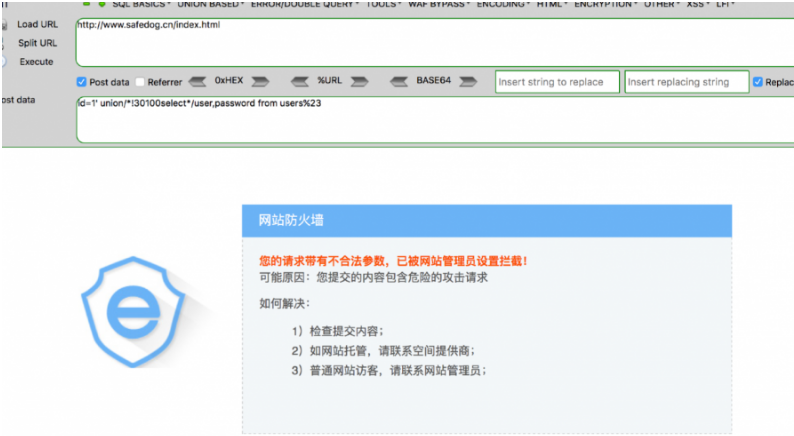This screenshot has width=794, height=436.
Task: Click the blue shield 'e' logo
Action: [133, 311]
